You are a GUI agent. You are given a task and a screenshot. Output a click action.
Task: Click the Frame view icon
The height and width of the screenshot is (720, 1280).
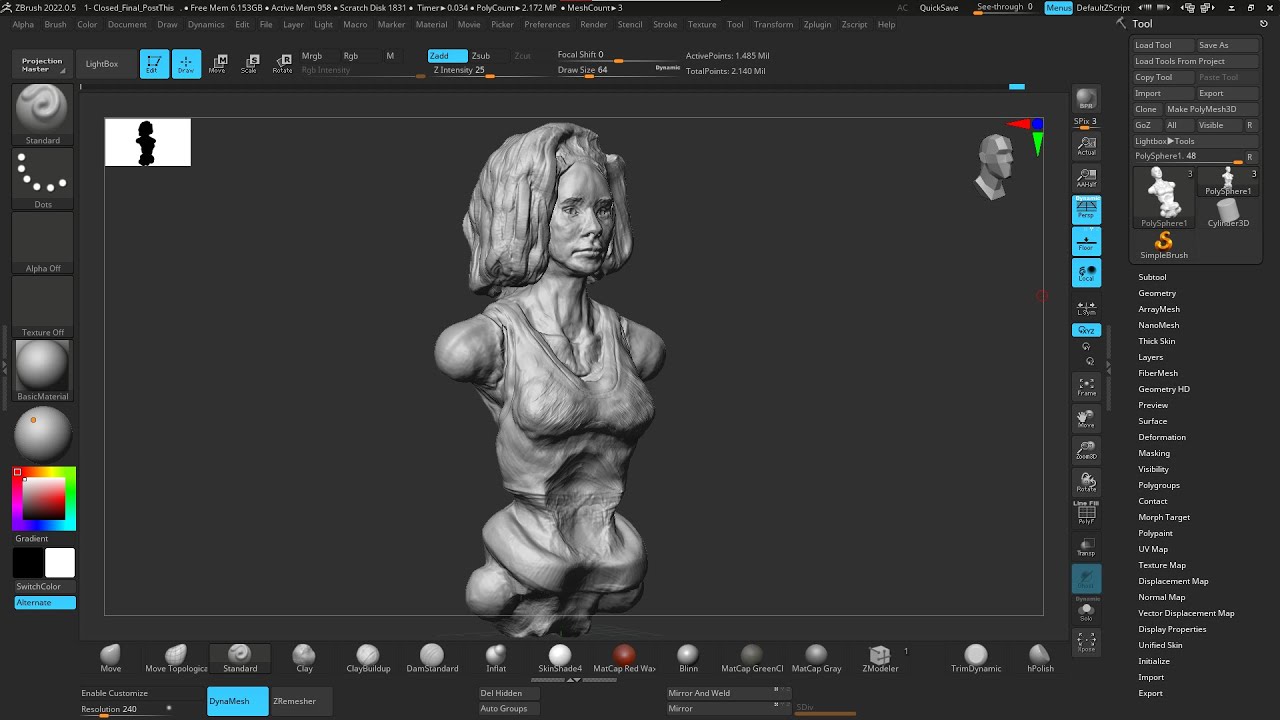coord(1086,387)
